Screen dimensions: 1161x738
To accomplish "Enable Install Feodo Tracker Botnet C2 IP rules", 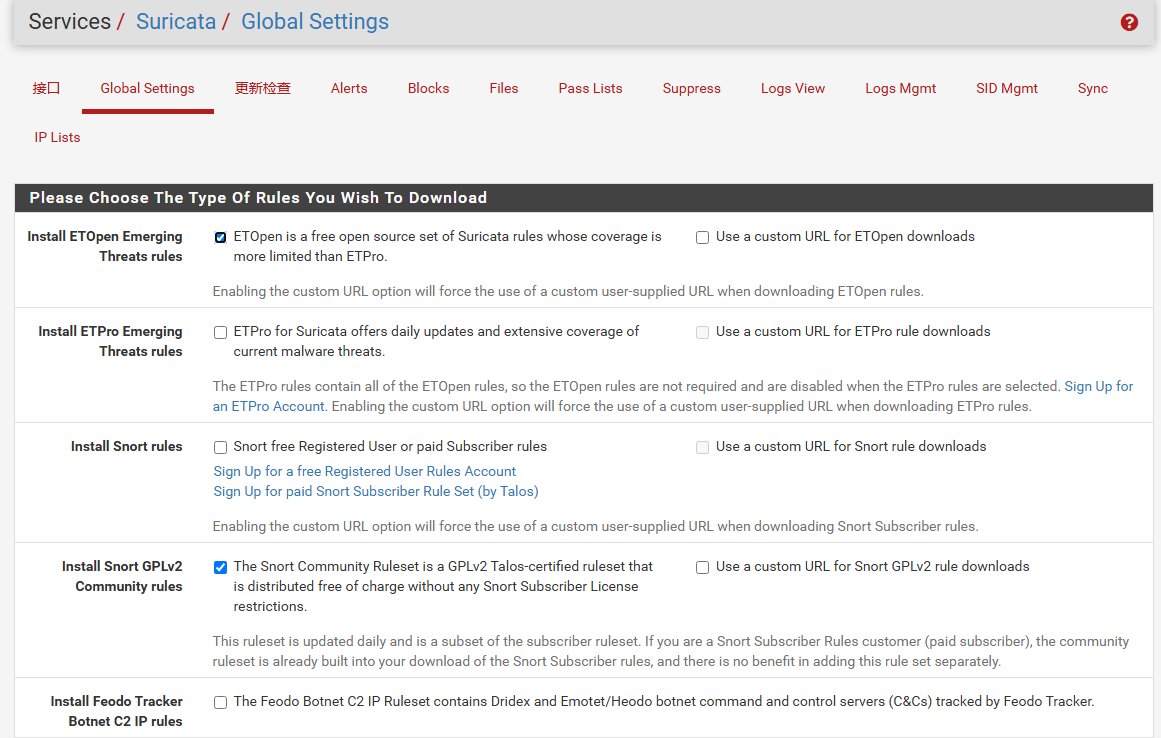I will tap(220, 701).
